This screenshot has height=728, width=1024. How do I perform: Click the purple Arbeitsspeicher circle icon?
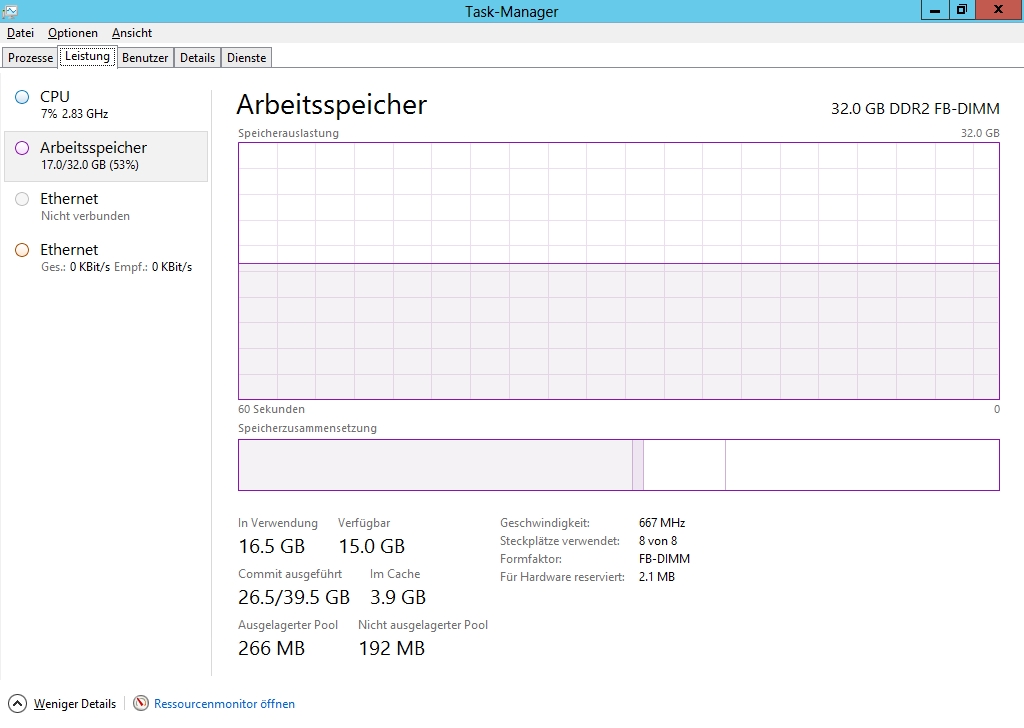point(22,148)
